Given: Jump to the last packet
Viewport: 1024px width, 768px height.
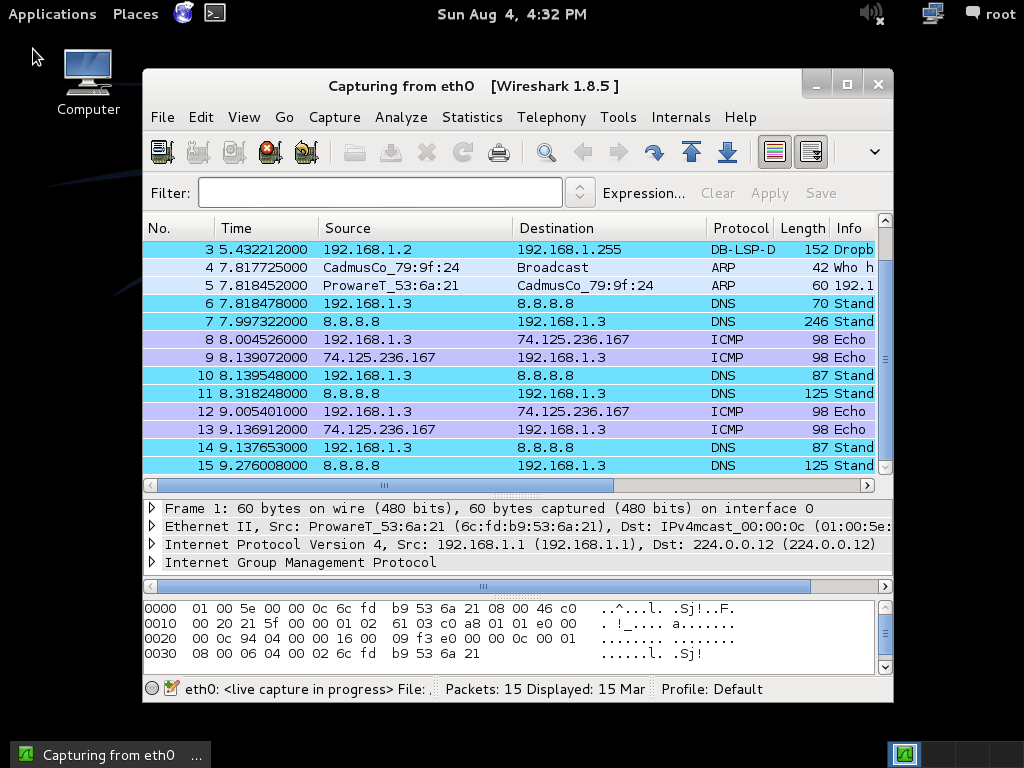Looking at the screenshot, I should (727, 152).
